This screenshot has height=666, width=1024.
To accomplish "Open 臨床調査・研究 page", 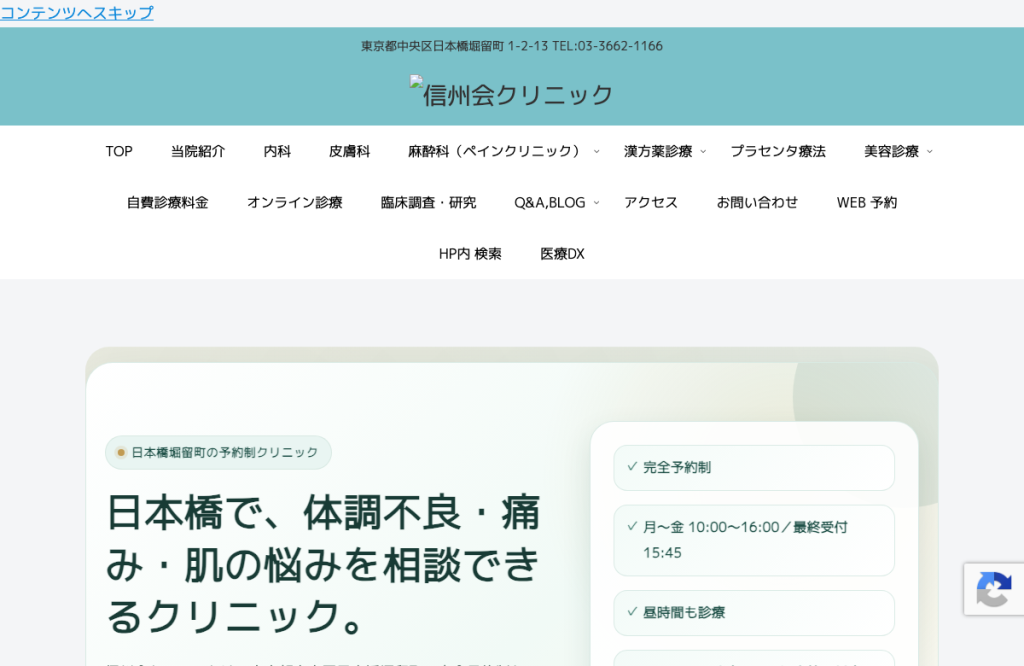I will 428,202.
